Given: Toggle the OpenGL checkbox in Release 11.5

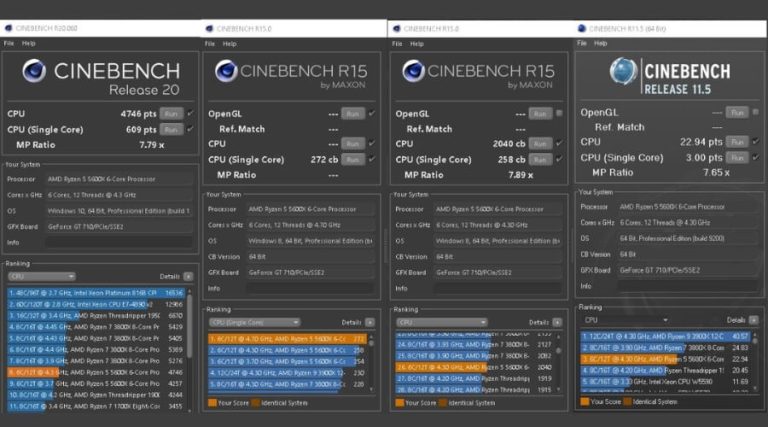Looking at the screenshot, I should coord(753,113).
